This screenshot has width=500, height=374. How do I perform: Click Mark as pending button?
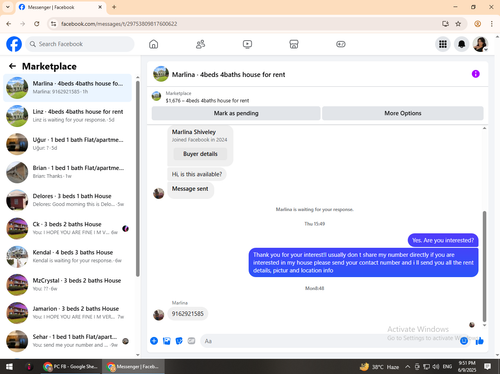pos(236,113)
